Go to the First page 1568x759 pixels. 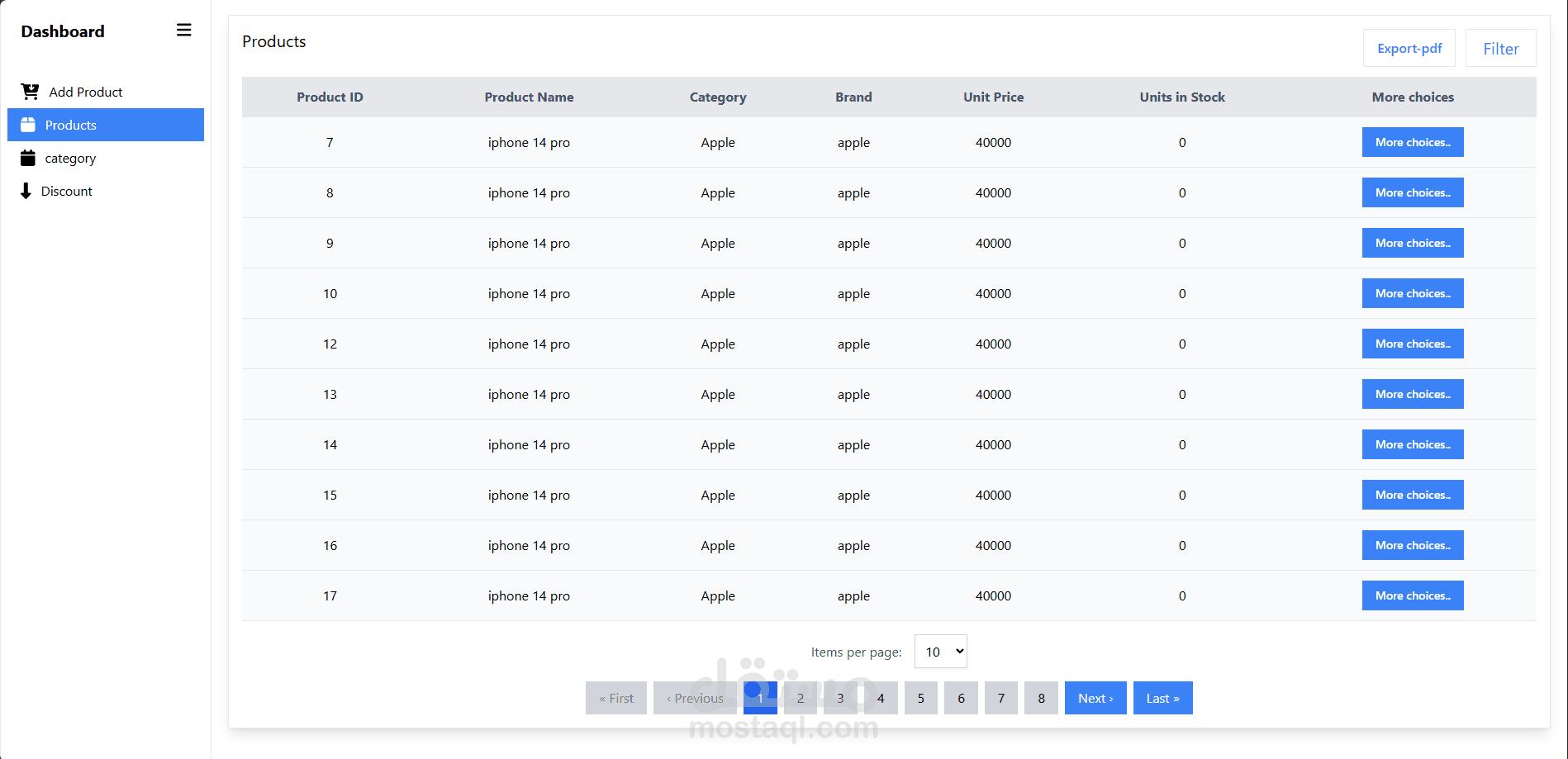tap(616, 698)
